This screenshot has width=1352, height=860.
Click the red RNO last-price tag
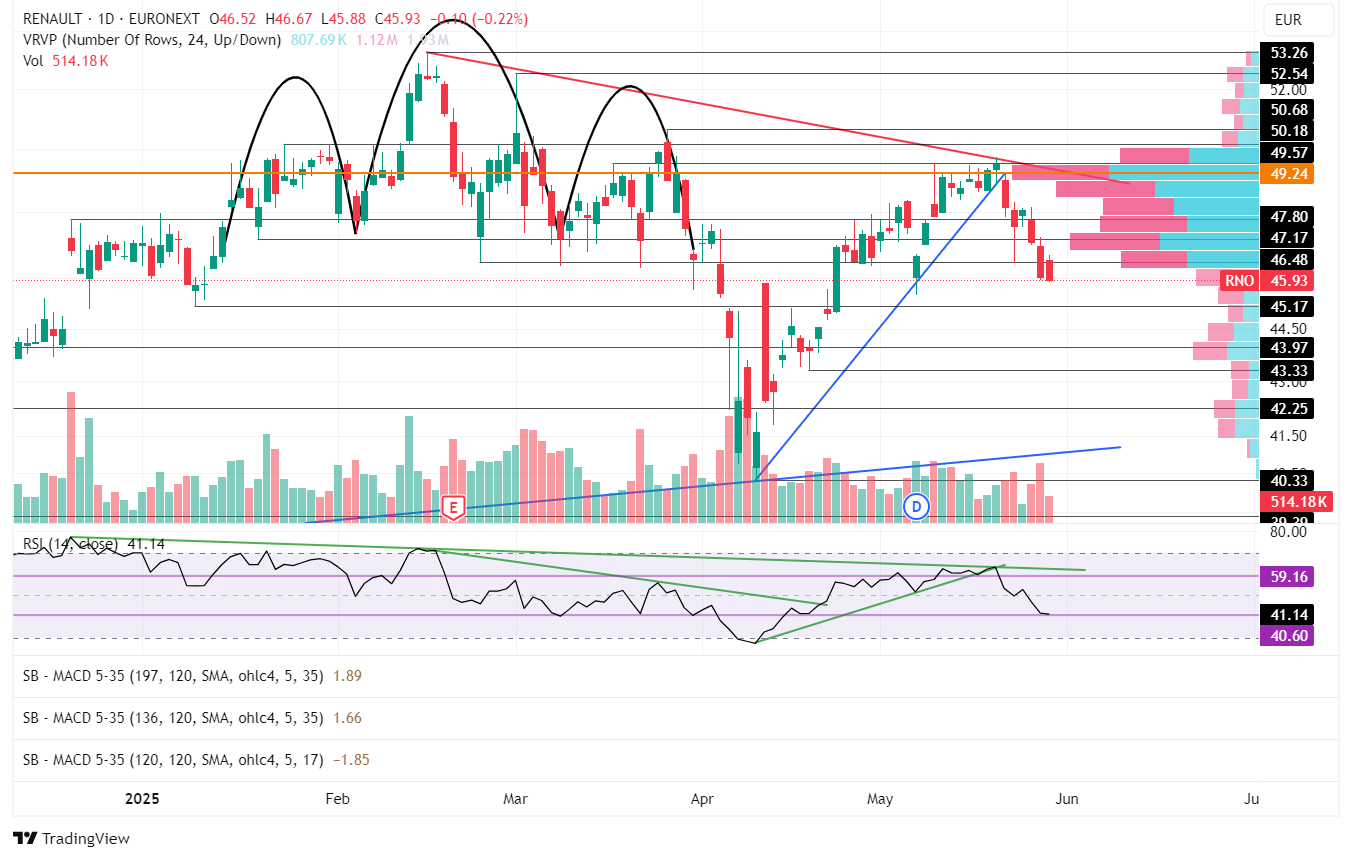point(1241,281)
